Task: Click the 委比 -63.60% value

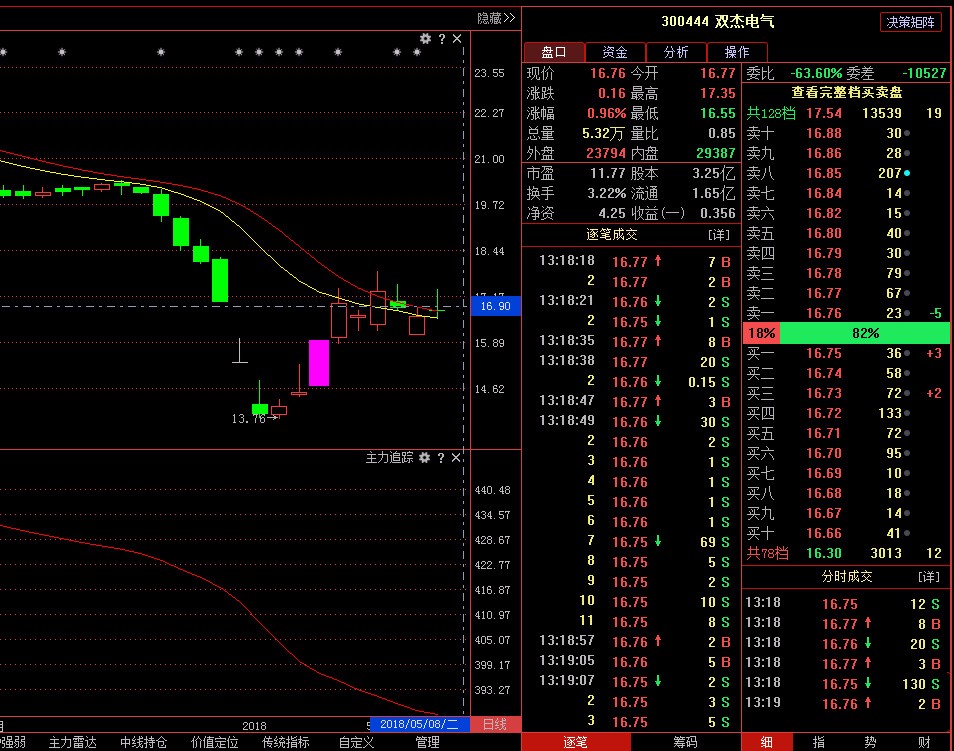Action: [816, 74]
